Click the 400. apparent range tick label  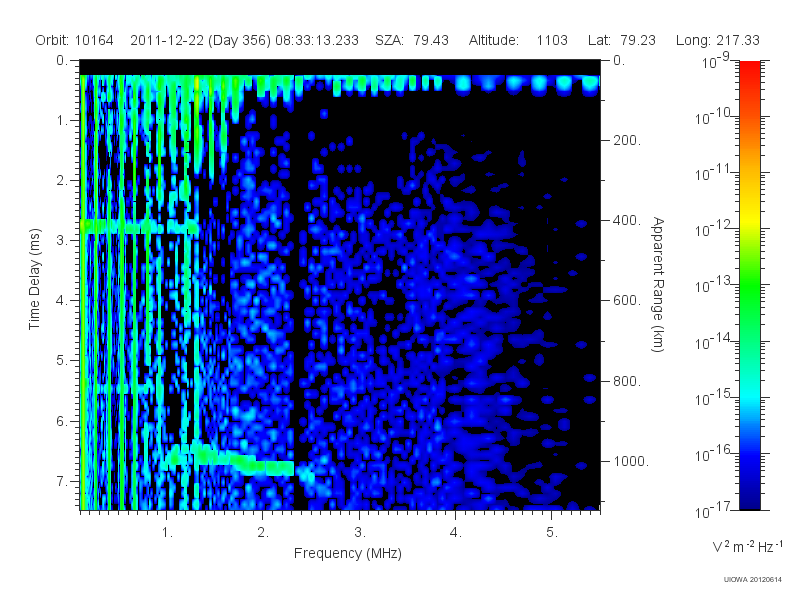pyautogui.click(x=627, y=220)
